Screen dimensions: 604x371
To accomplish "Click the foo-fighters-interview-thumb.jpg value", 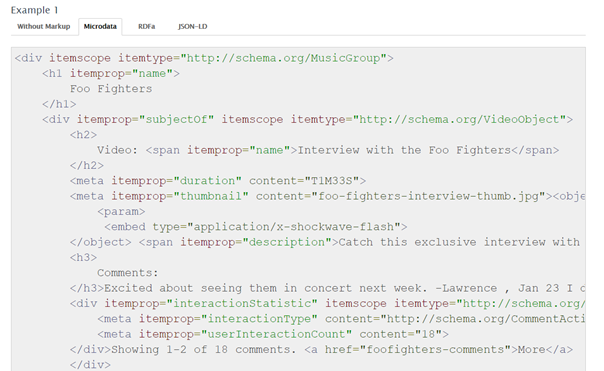I will pyautogui.click(x=428, y=196).
